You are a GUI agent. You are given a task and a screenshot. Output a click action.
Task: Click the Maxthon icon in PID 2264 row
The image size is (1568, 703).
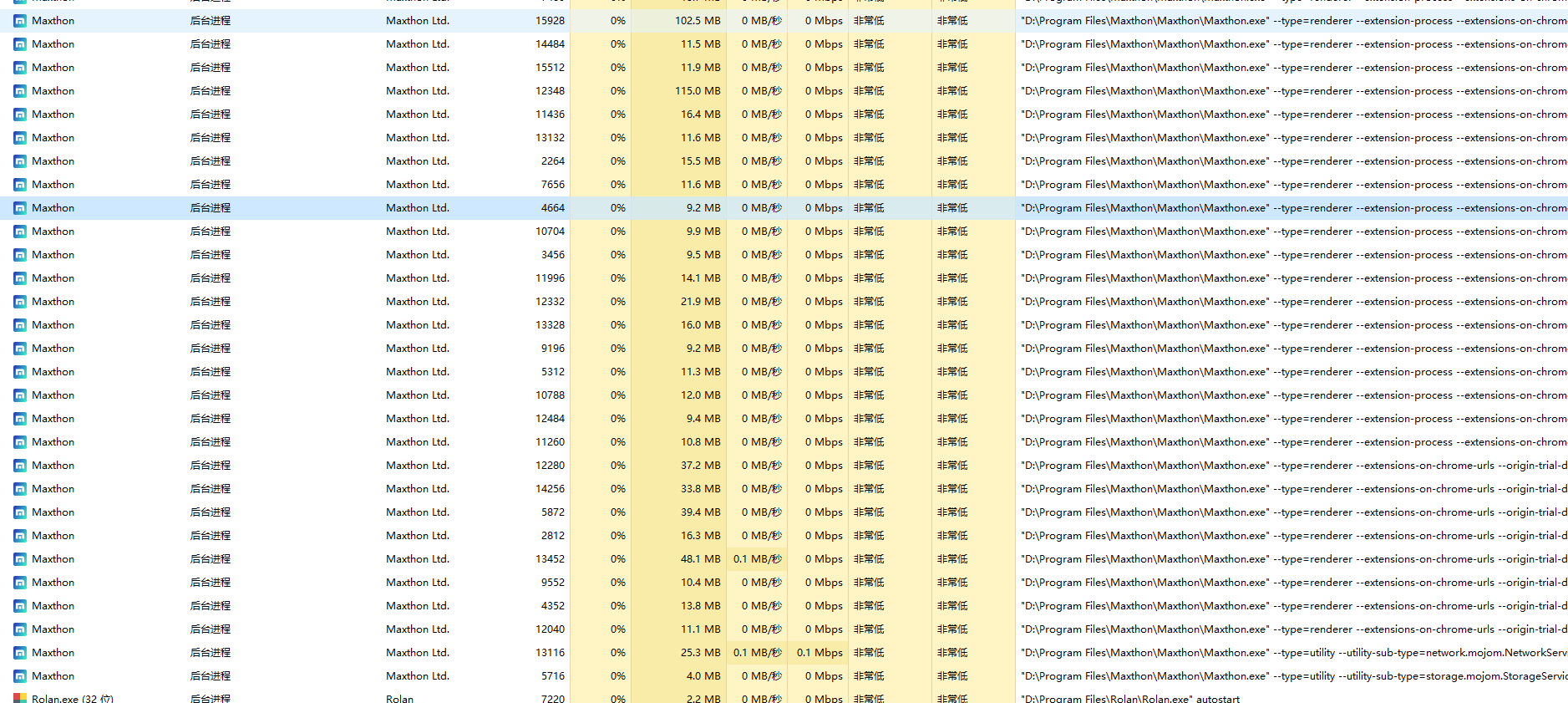[20, 161]
